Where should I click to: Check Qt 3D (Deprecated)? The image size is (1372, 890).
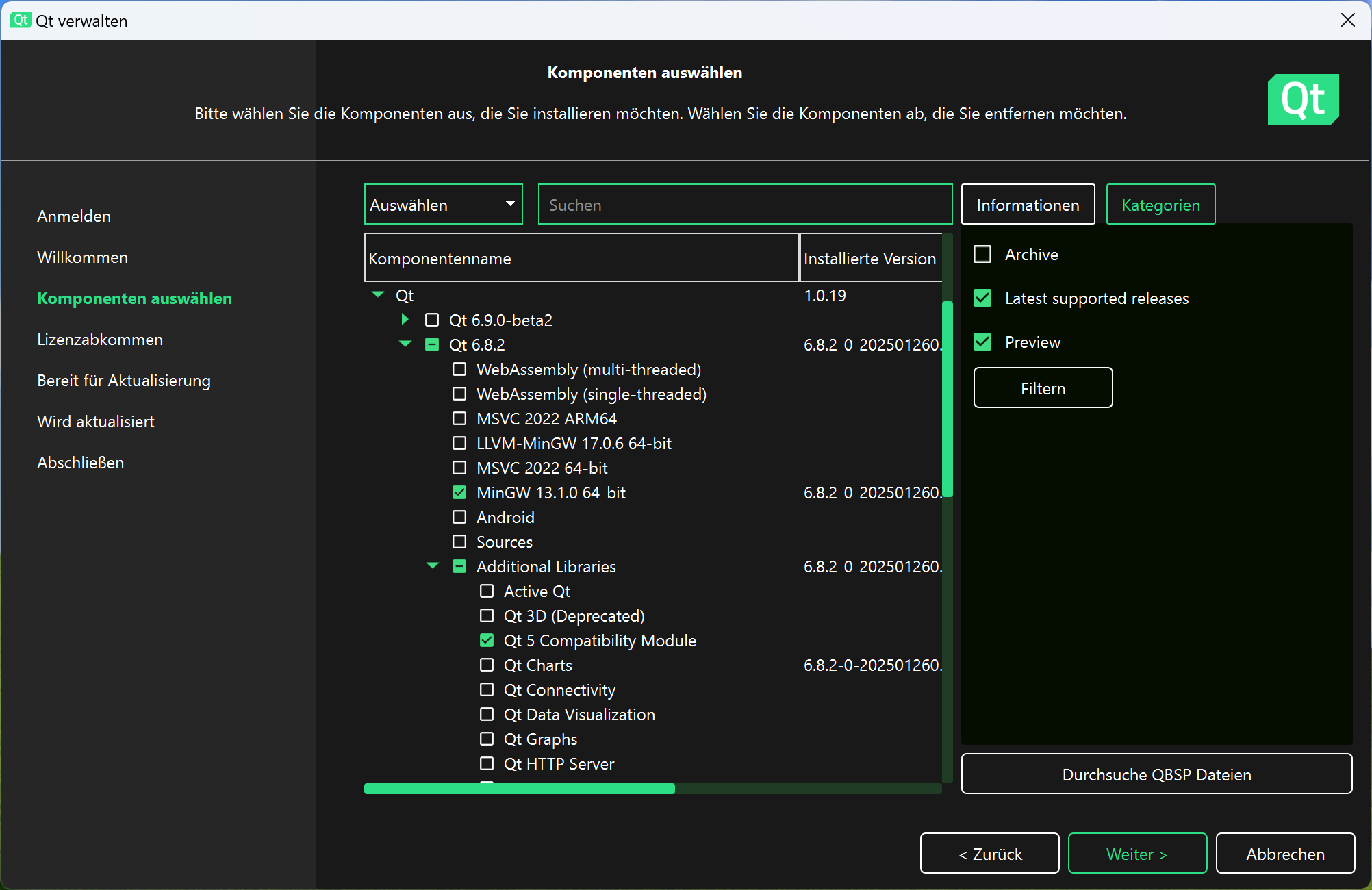point(487,616)
